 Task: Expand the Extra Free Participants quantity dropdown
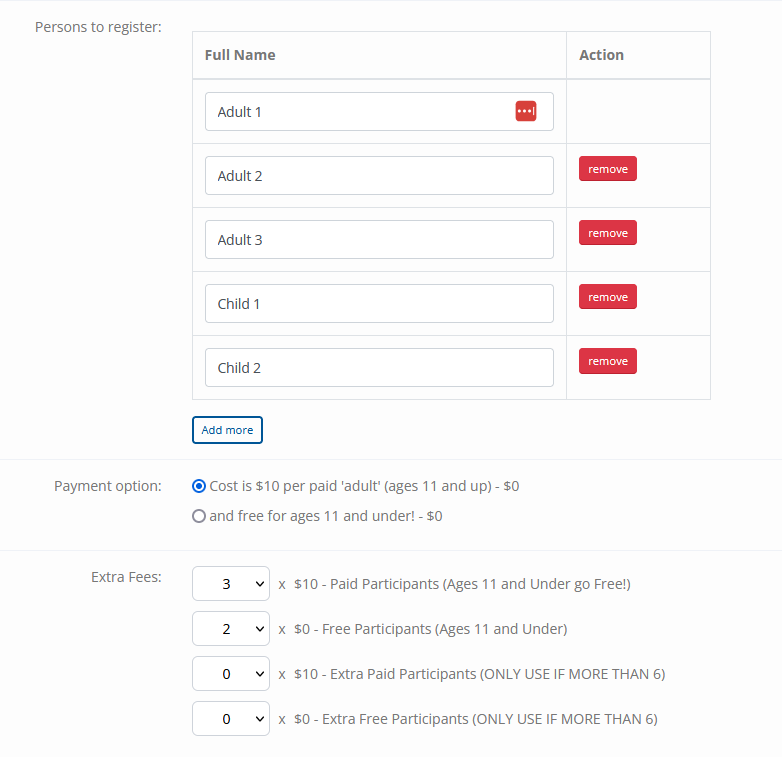pyautogui.click(x=231, y=719)
